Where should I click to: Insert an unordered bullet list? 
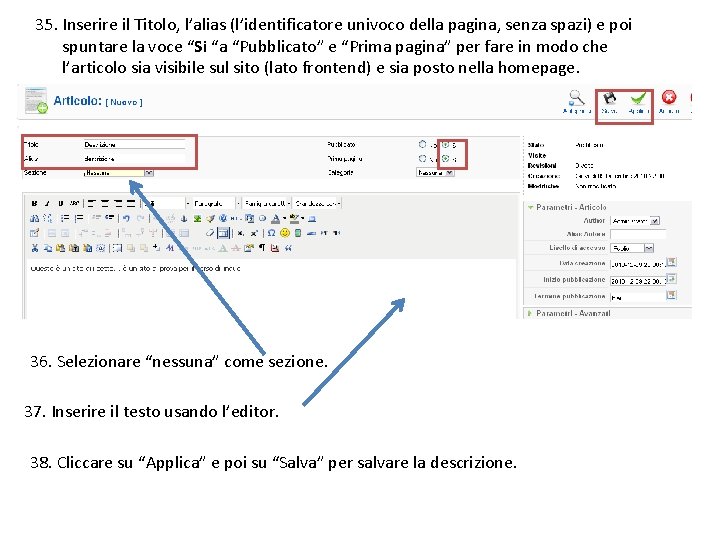65,219
